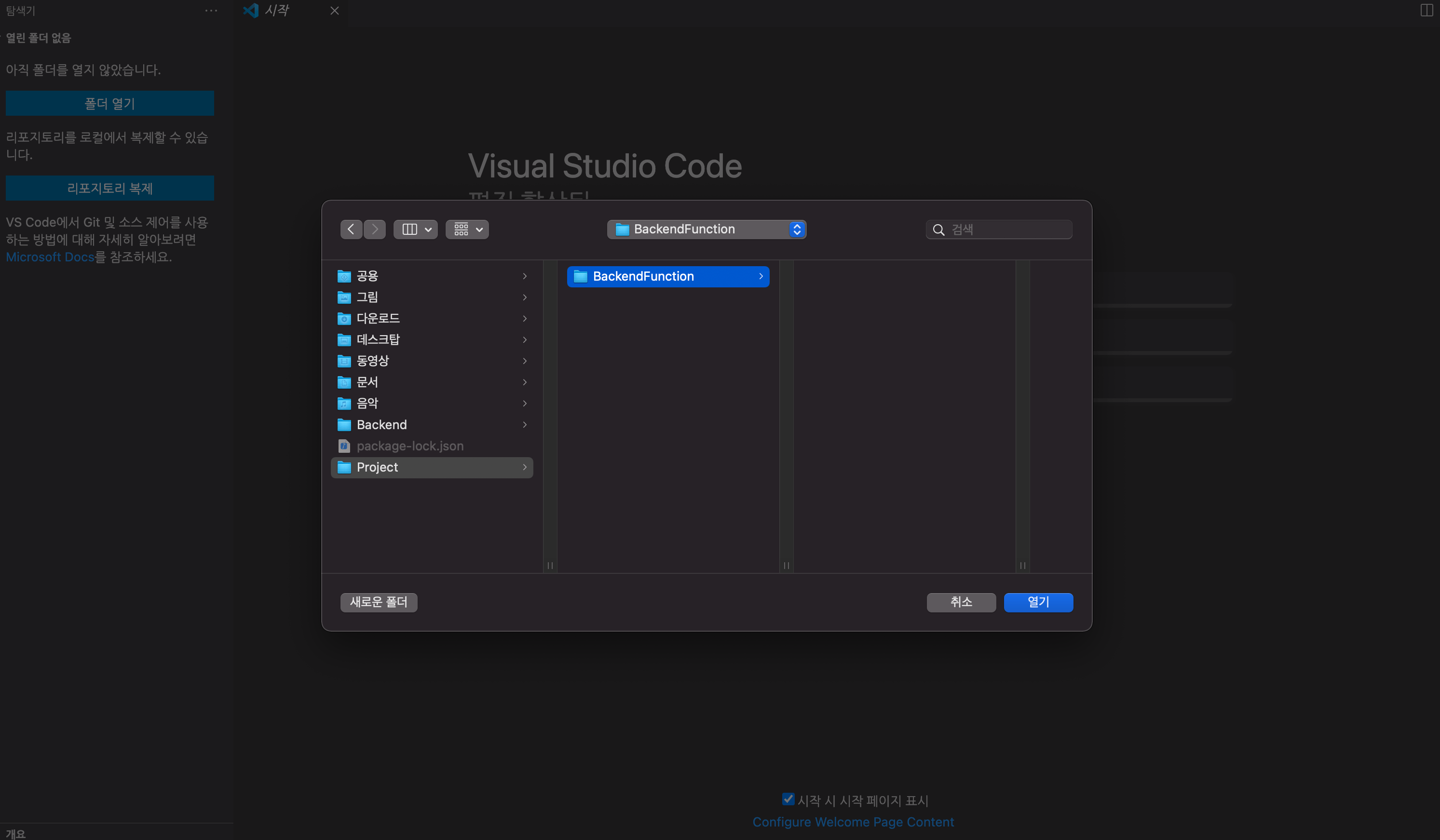Click the Backend folder icon
The image size is (1440, 840).
click(x=344, y=425)
